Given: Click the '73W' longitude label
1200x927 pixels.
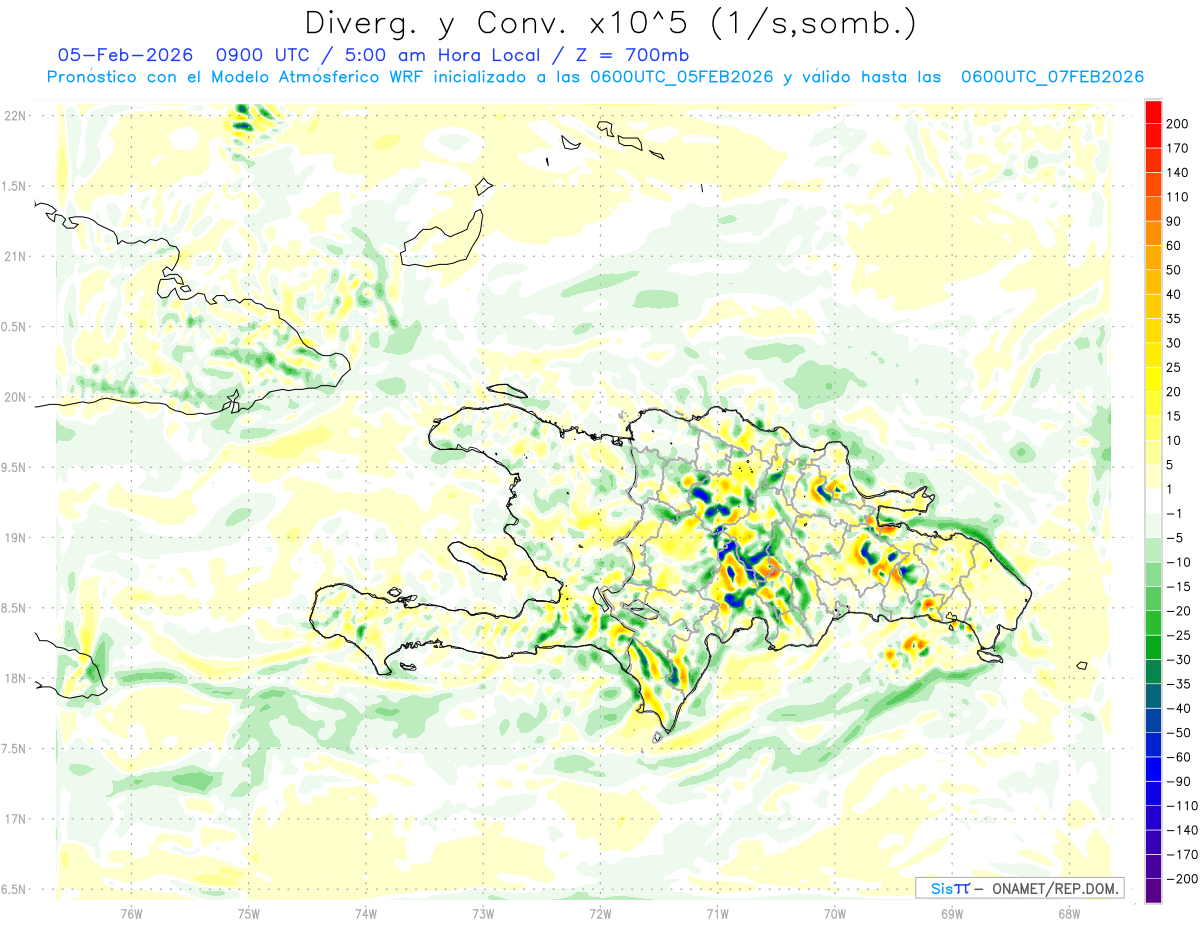Looking at the screenshot, I should [x=483, y=914].
